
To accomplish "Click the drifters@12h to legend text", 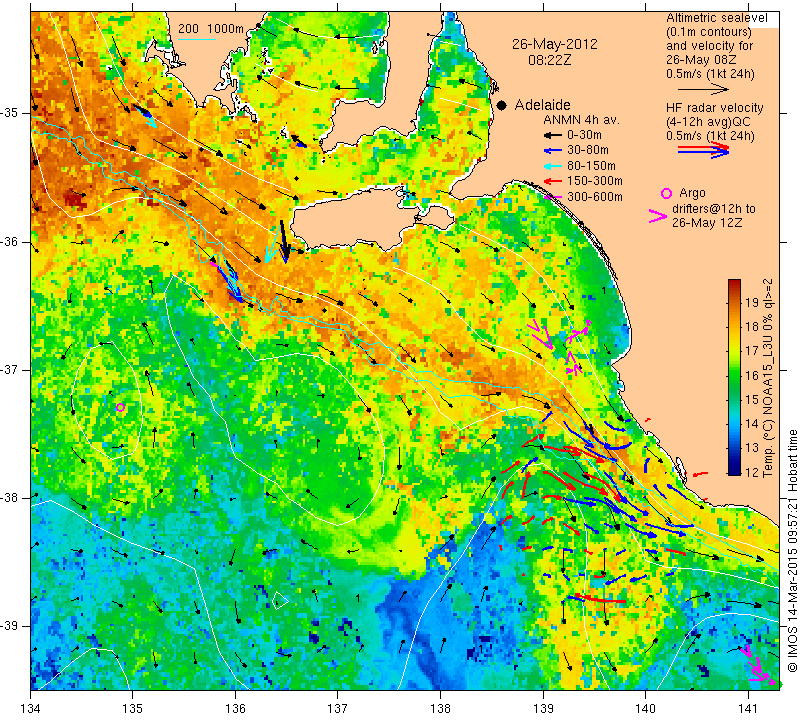I will pos(714,209).
